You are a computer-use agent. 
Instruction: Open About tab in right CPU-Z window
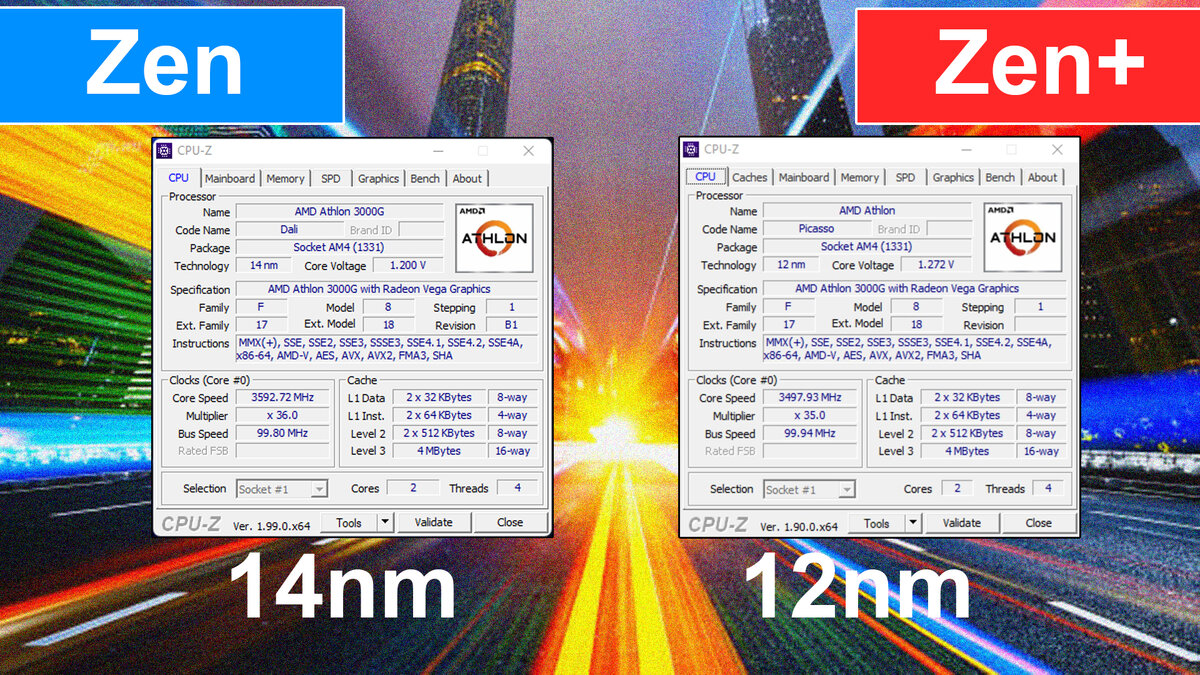(1042, 178)
